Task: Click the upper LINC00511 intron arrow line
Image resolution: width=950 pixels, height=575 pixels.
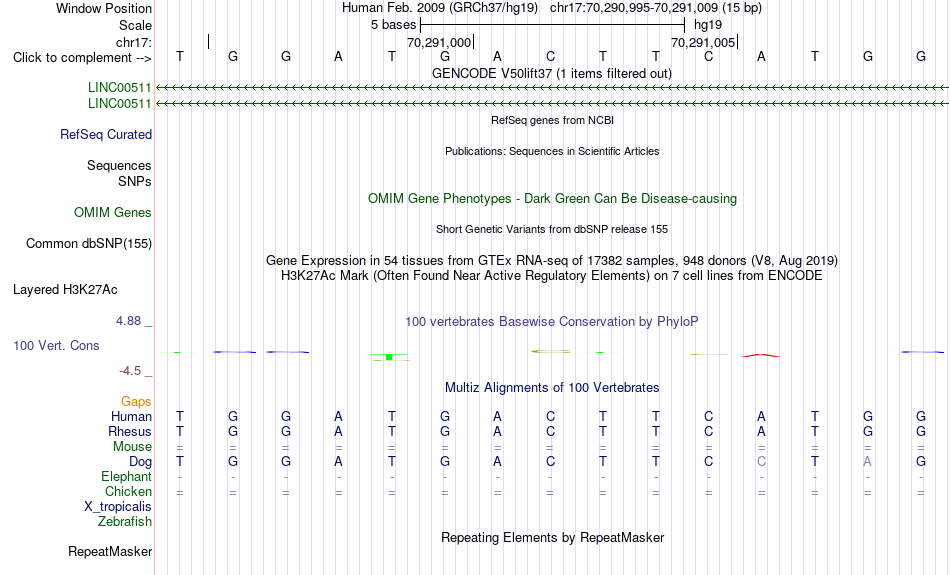Action: (552, 88)
